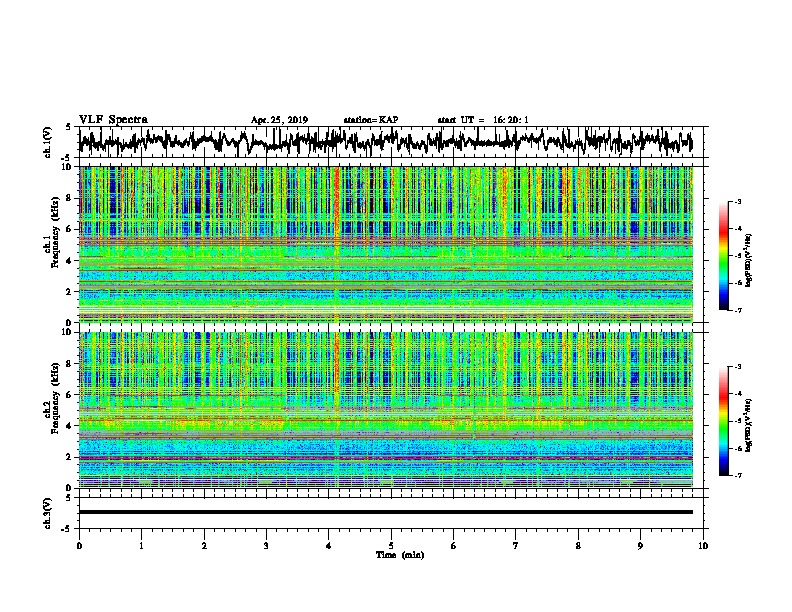Click the flat black ch.3 trace line

(x=386, y=512)
